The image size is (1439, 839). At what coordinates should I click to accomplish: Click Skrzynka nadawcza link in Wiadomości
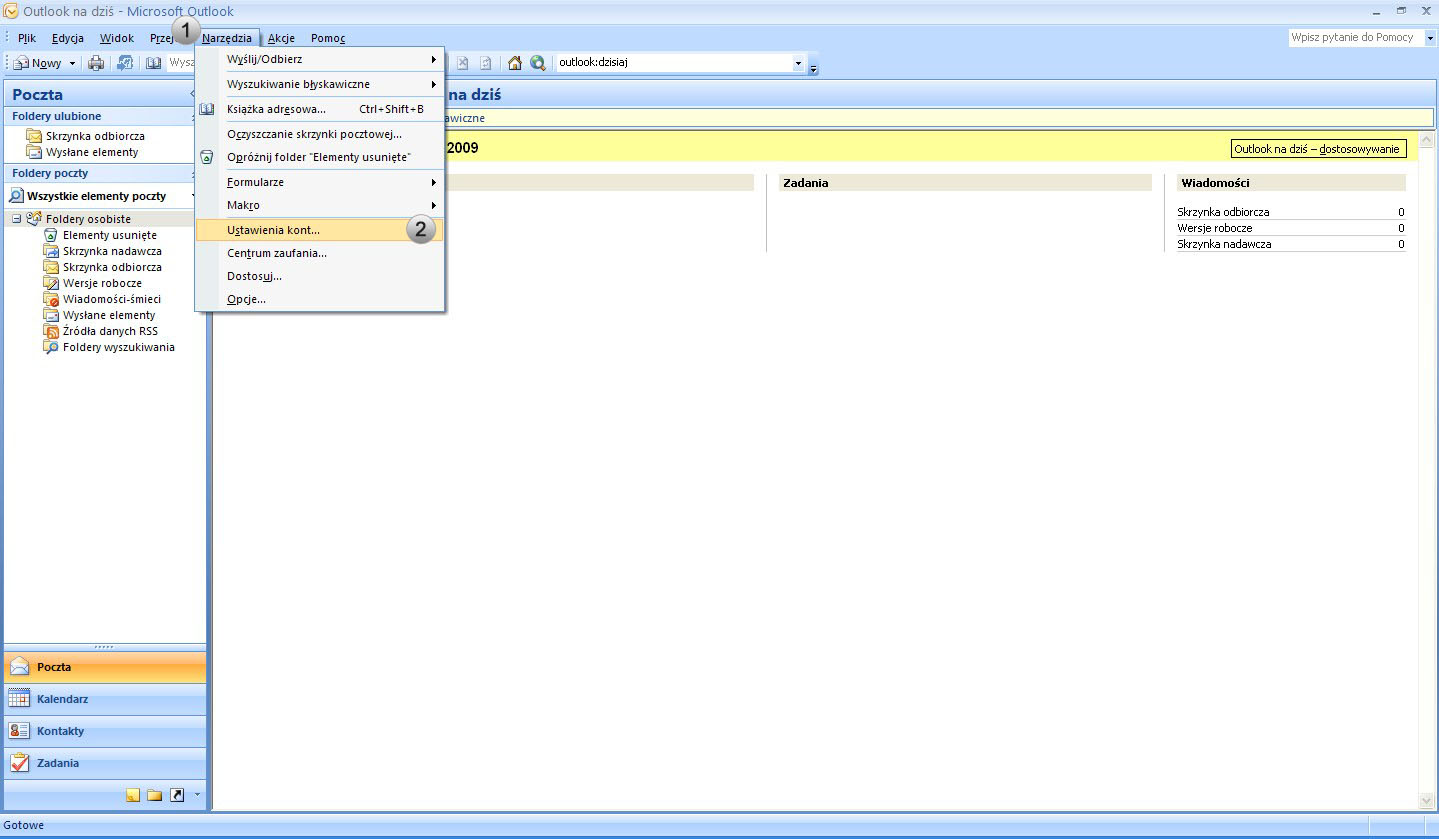[1224, 244]
